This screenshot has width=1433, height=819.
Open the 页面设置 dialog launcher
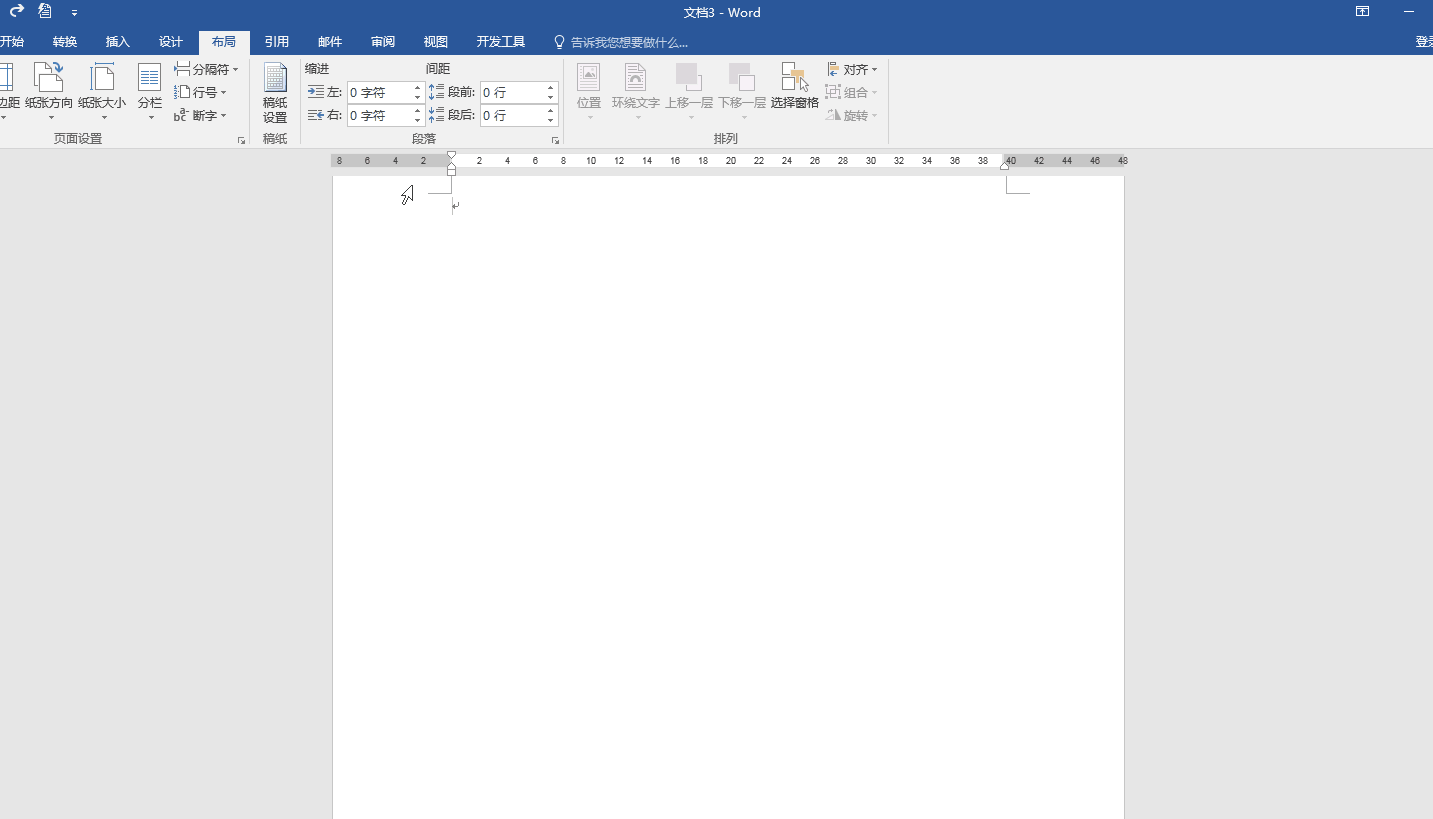point(241,141)
